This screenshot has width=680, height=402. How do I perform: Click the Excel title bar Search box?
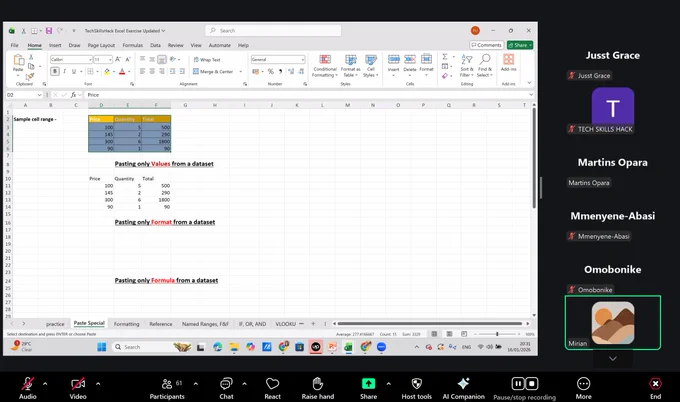[273, 31]
